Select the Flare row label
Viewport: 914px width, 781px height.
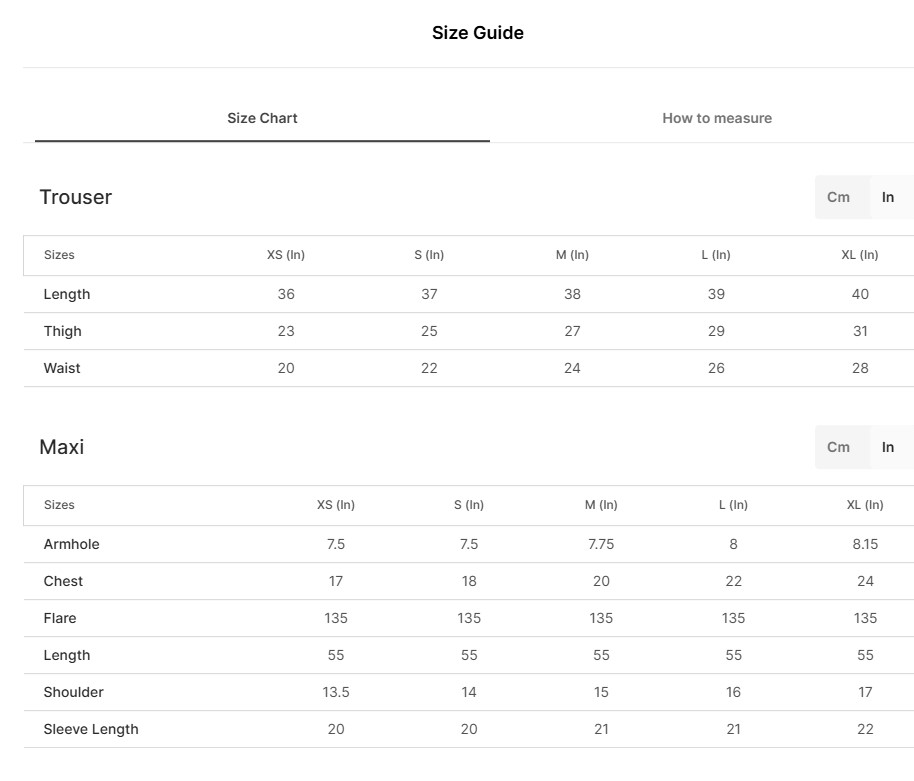[x=60, y=618]
